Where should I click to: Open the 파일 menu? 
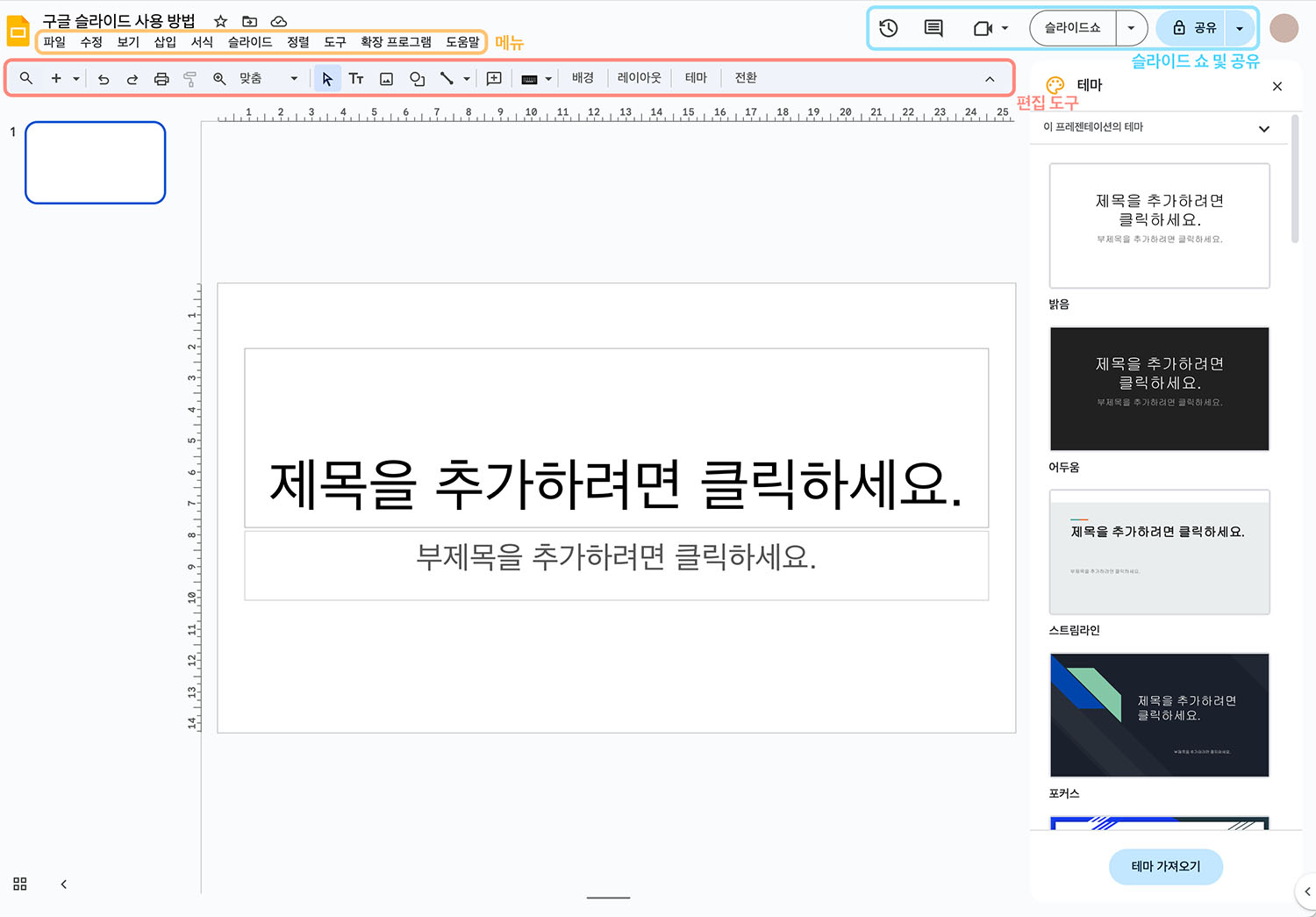tap(54, 41)
